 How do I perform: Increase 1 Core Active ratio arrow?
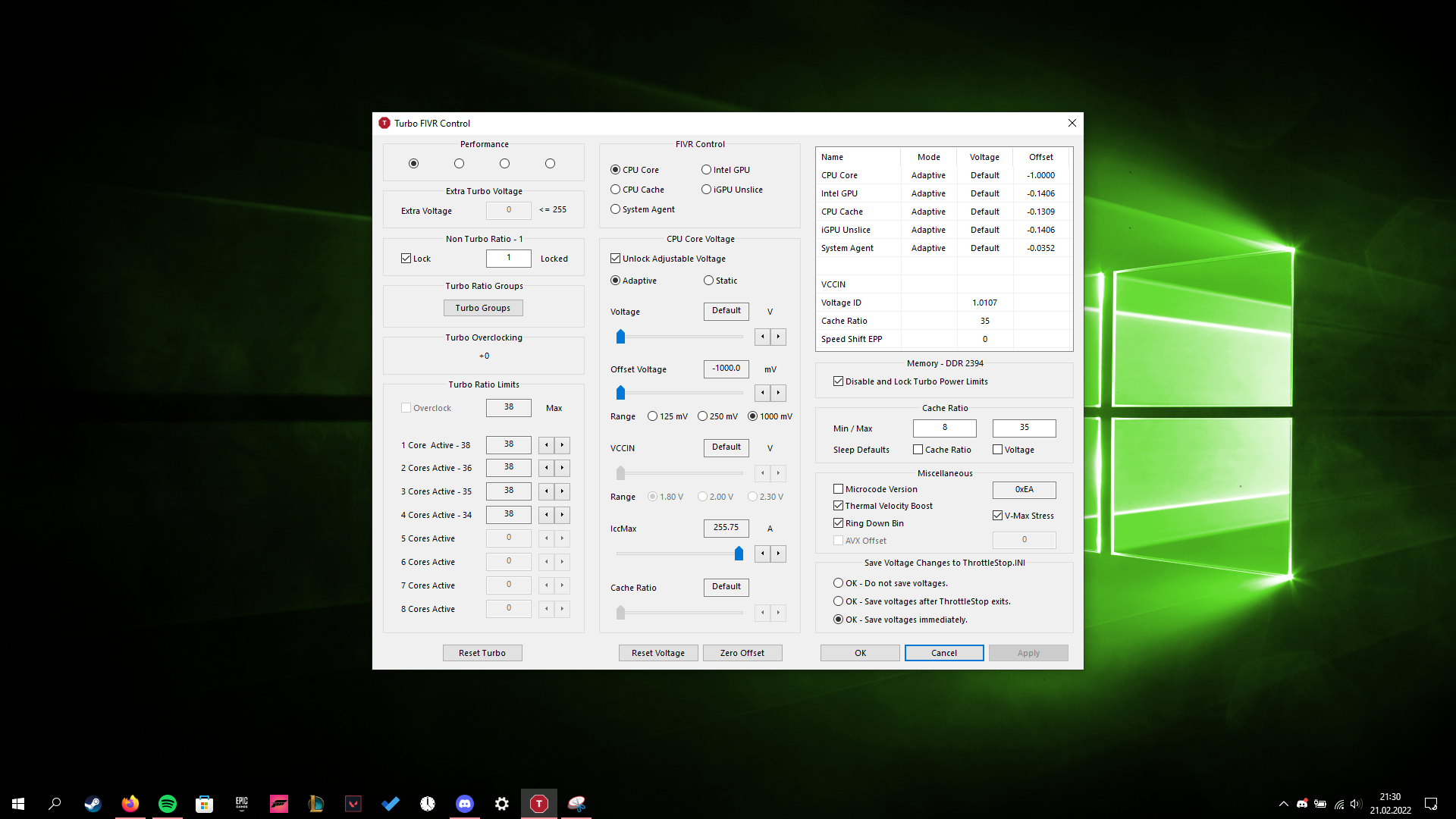(x=562, y=445)
